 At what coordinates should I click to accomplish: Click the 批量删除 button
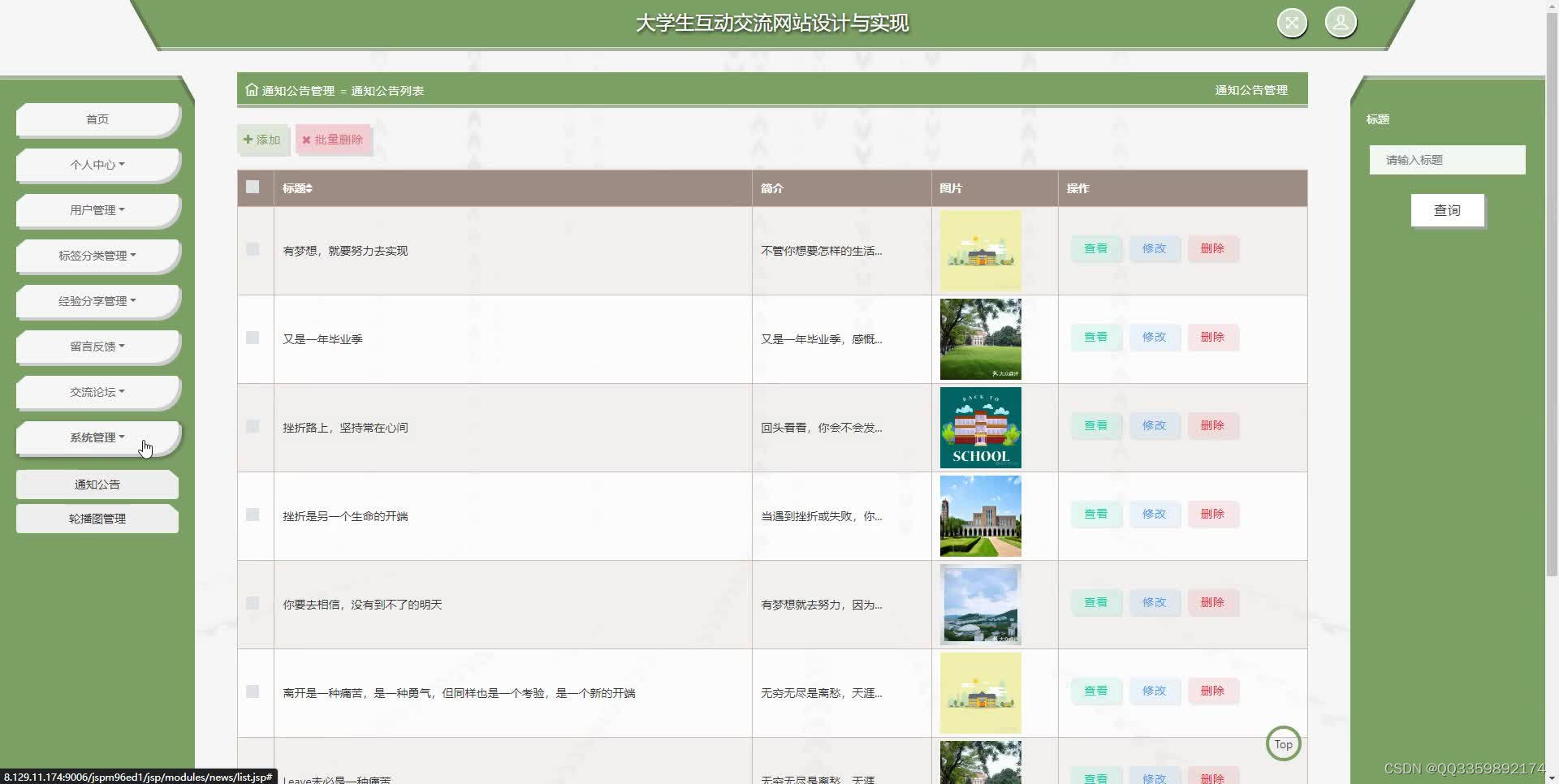333,140
